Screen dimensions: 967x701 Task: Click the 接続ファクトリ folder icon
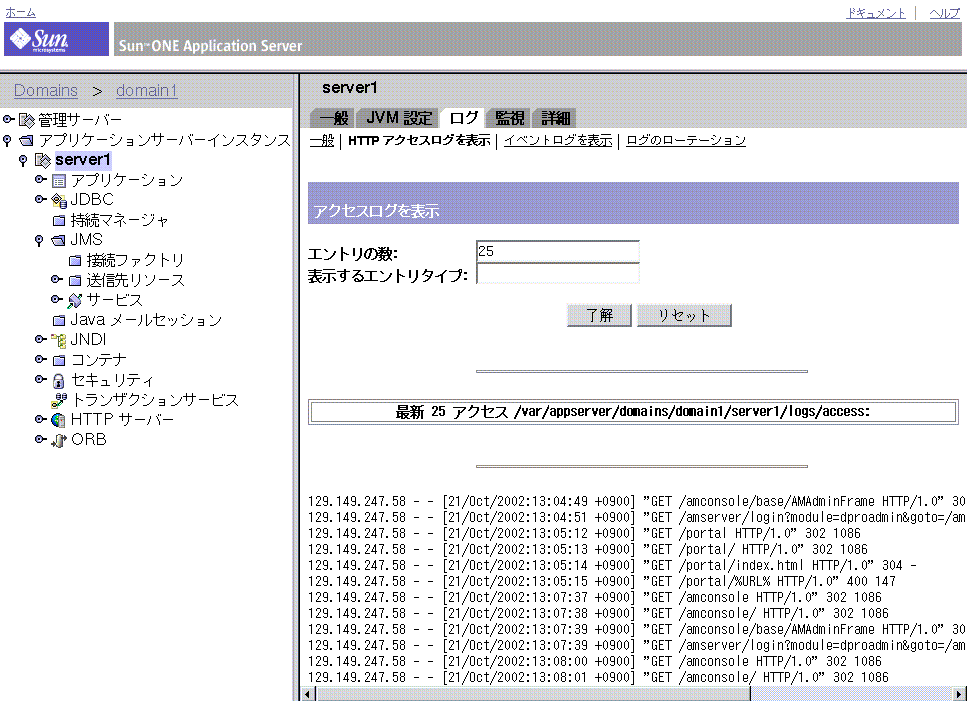(x=75, y=261)
